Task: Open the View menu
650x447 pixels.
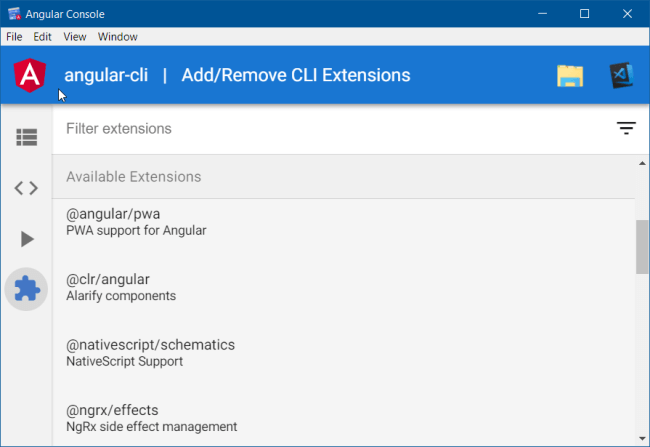Action: tap(75, 37)
